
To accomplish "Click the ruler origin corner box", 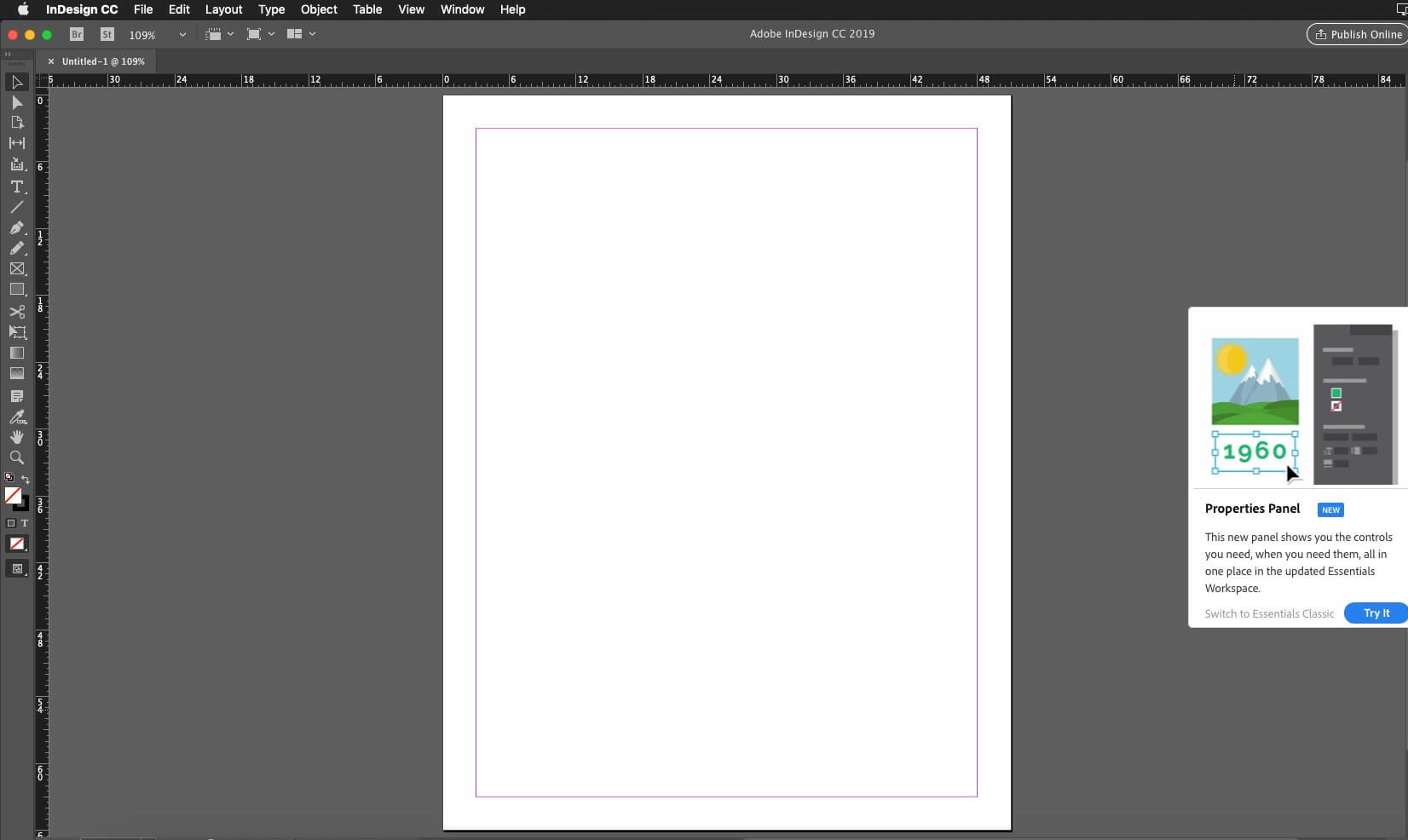I will pos(41,80).
